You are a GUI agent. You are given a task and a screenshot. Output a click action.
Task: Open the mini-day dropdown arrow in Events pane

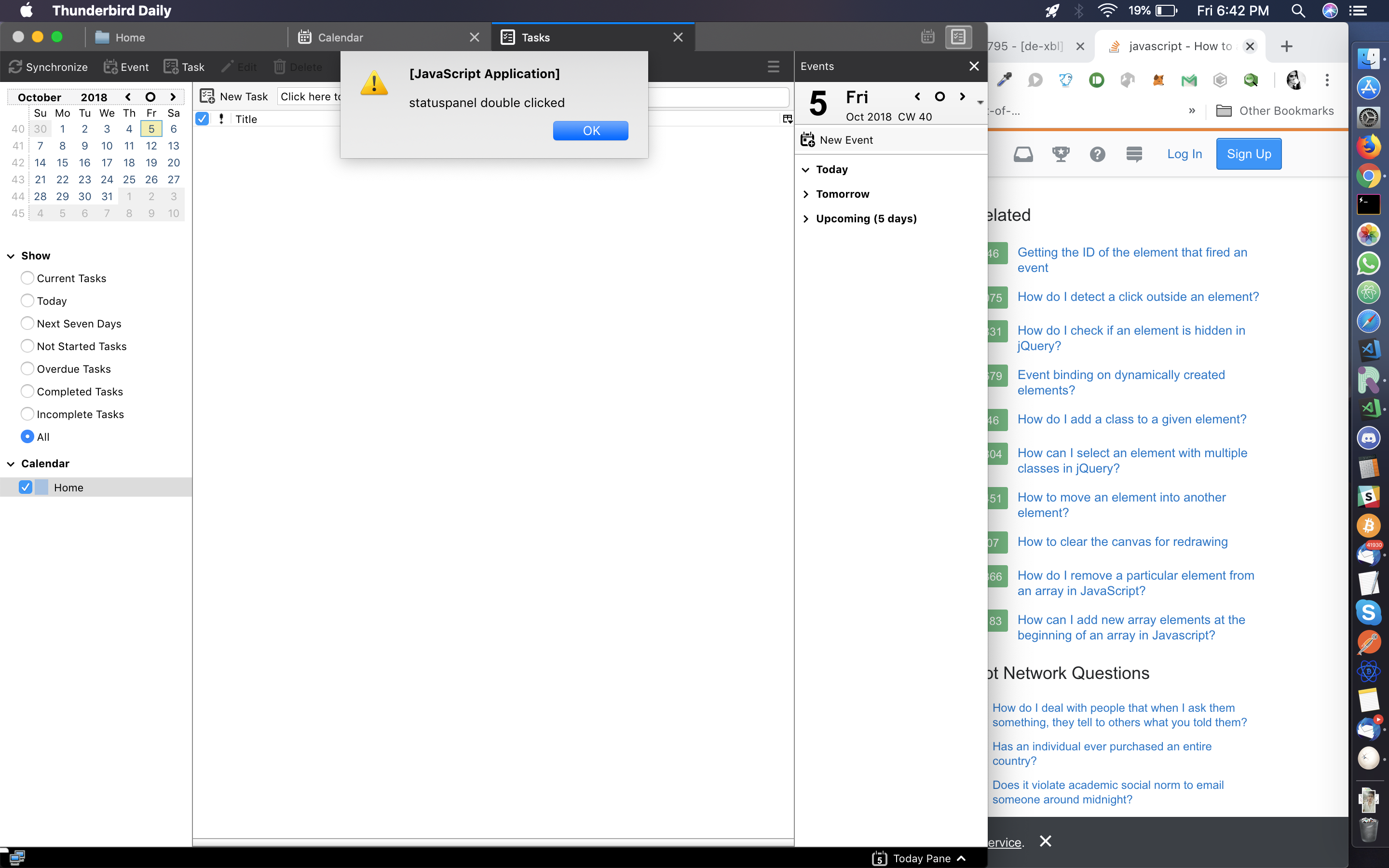(x=980, y=103)
